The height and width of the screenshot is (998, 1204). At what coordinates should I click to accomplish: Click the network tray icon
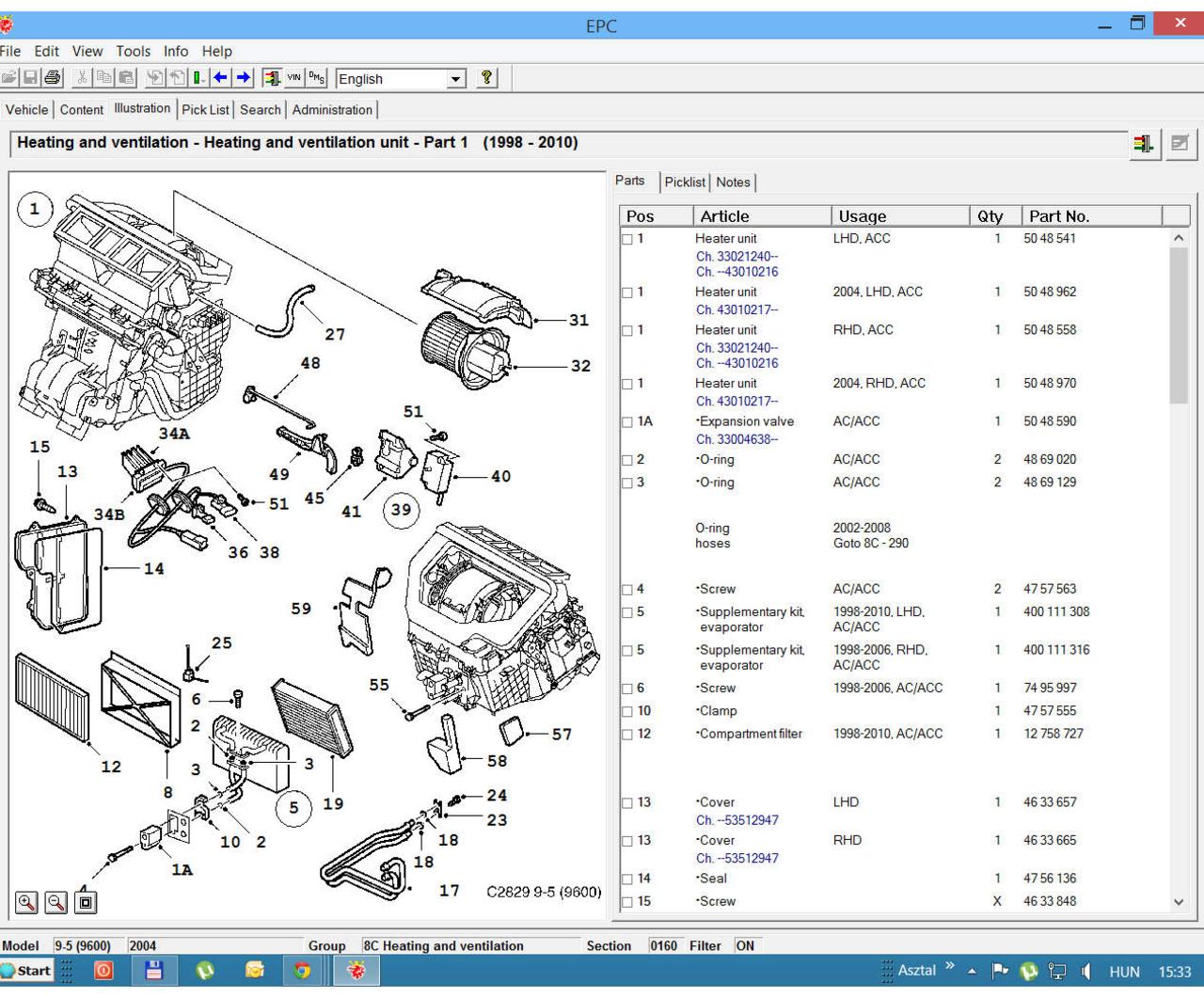click(x=1057, y=972)
